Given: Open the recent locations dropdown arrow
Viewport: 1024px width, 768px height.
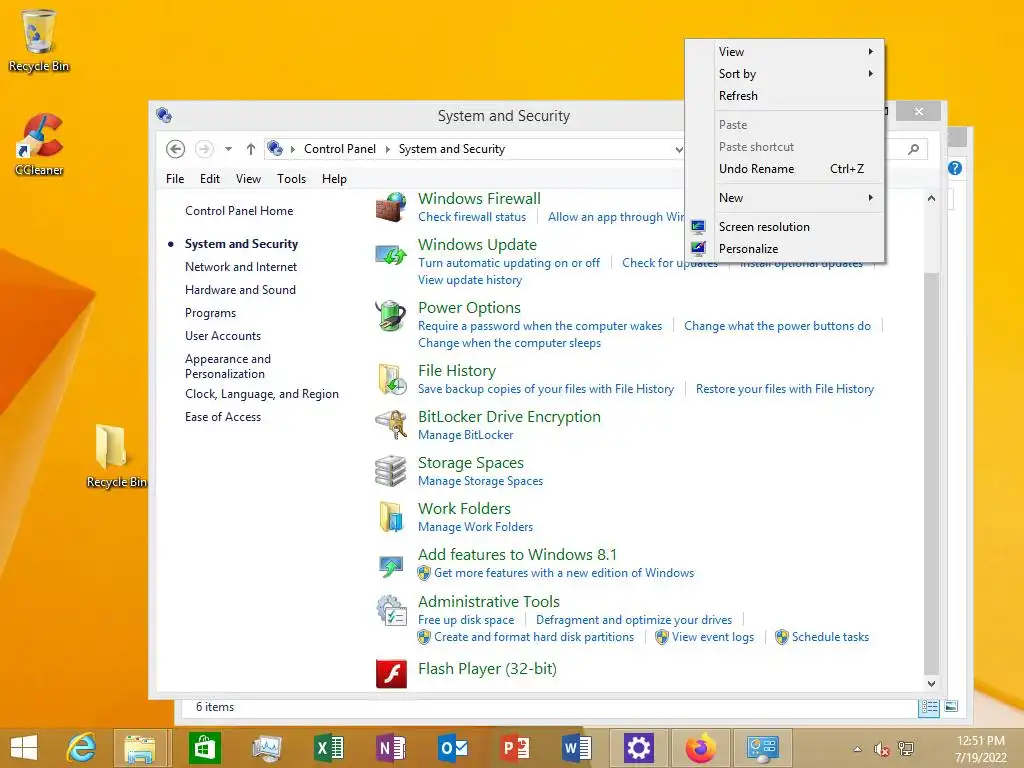Looking at the screenshot, I should pyautogui.click(x=229, y=149).
